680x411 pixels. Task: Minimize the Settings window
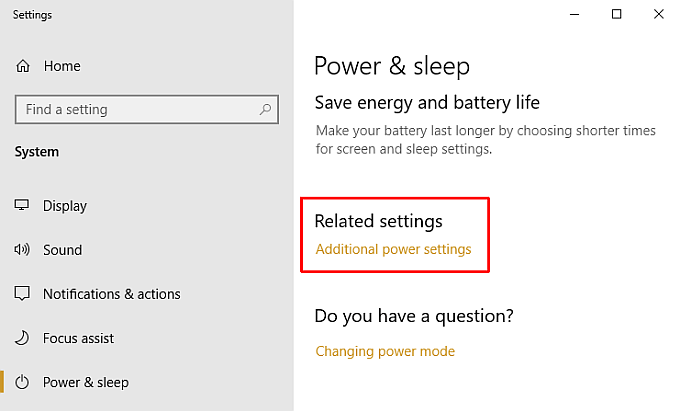pos(575,14)
